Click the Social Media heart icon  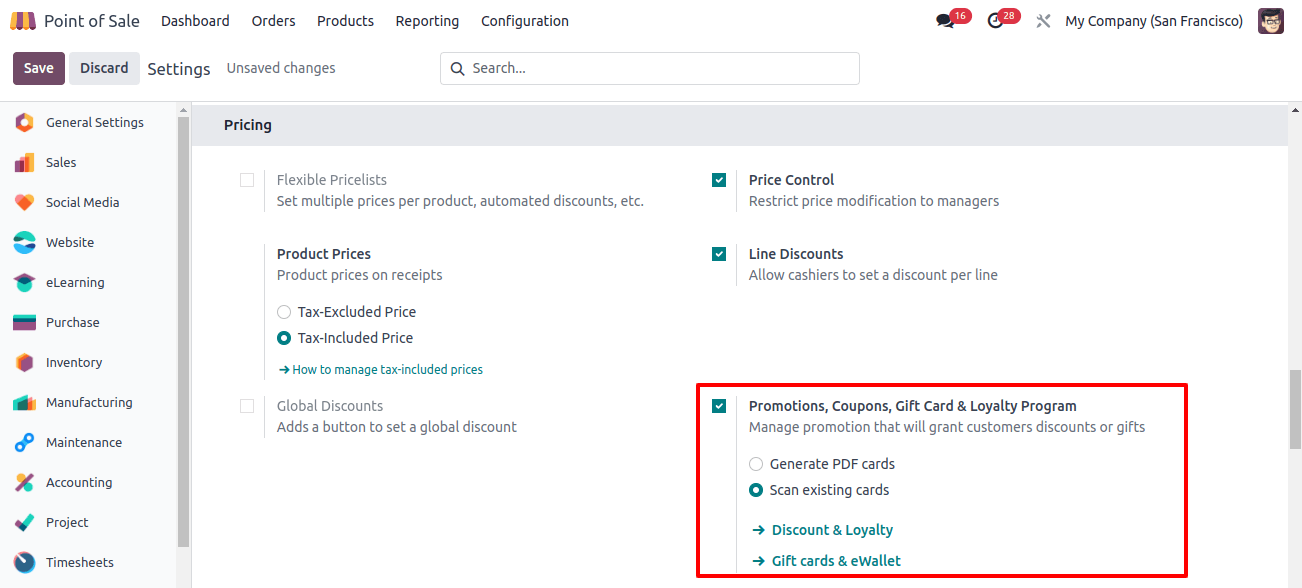pyautogui.click(x=25, y=202)
